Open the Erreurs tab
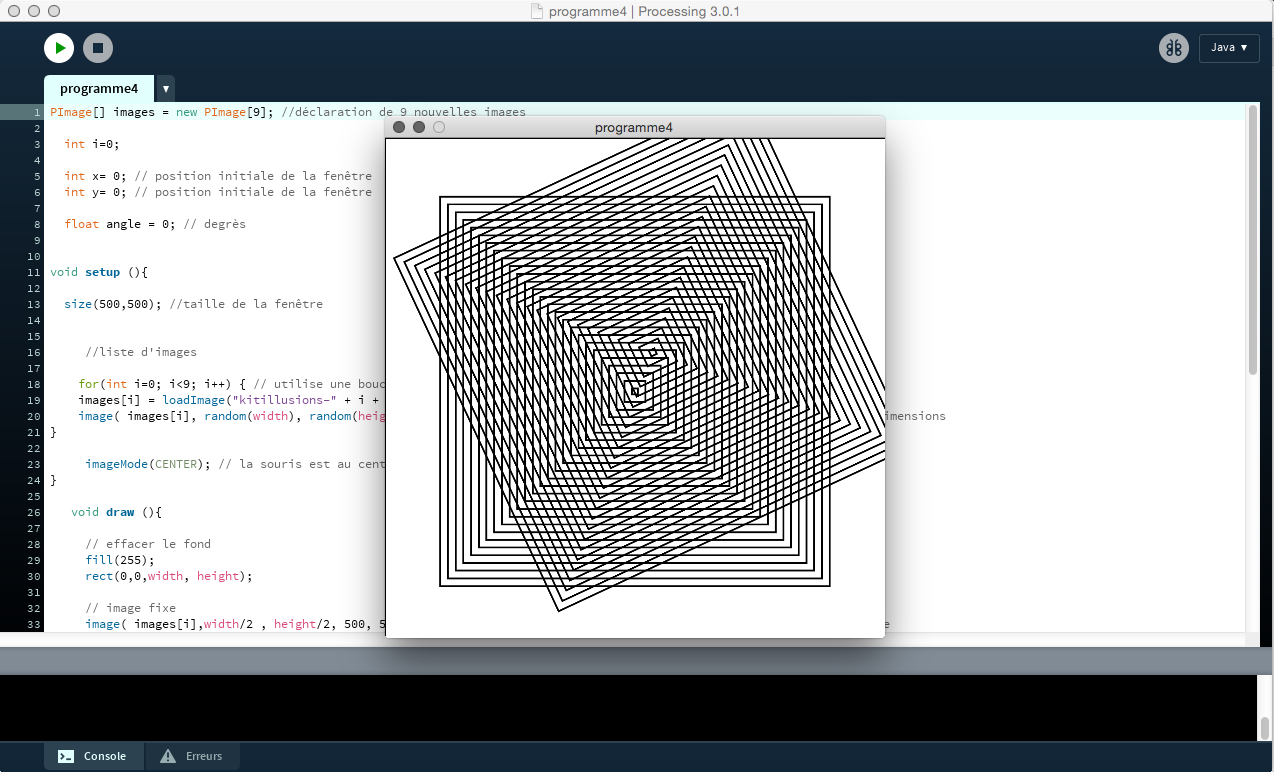The width and height of the screenshot is (1274, 772). point(203,756)
